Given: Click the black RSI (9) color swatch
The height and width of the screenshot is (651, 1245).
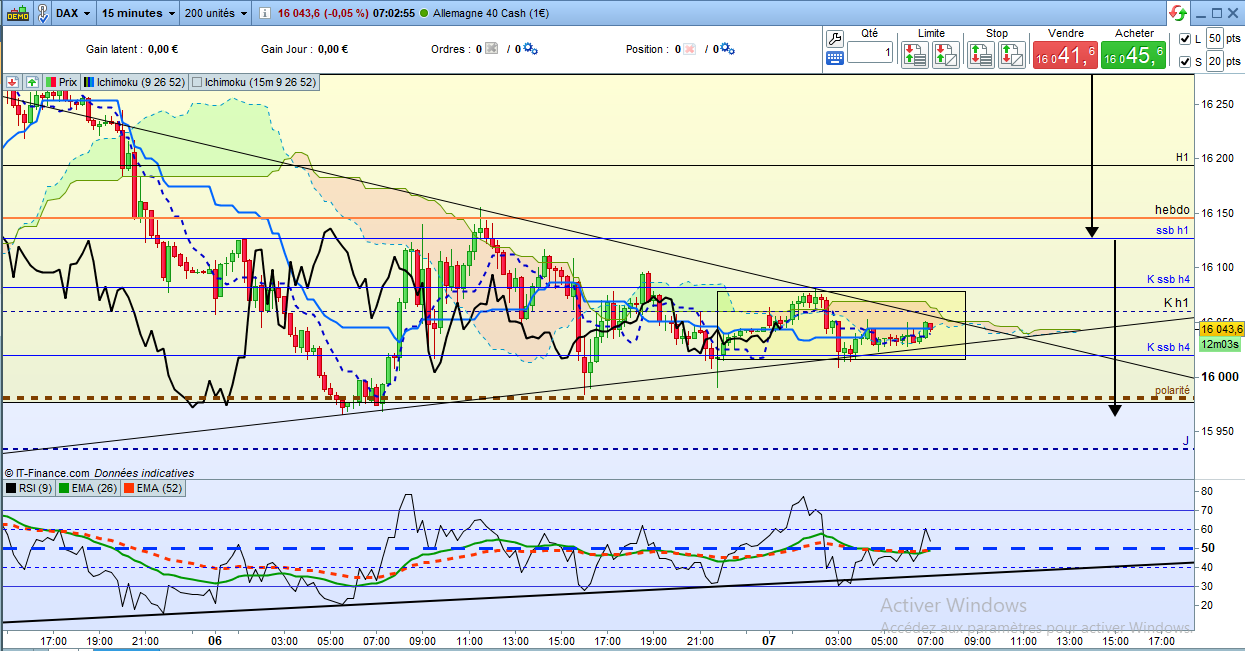Looking at the screenshot, I should pos(11,488).
